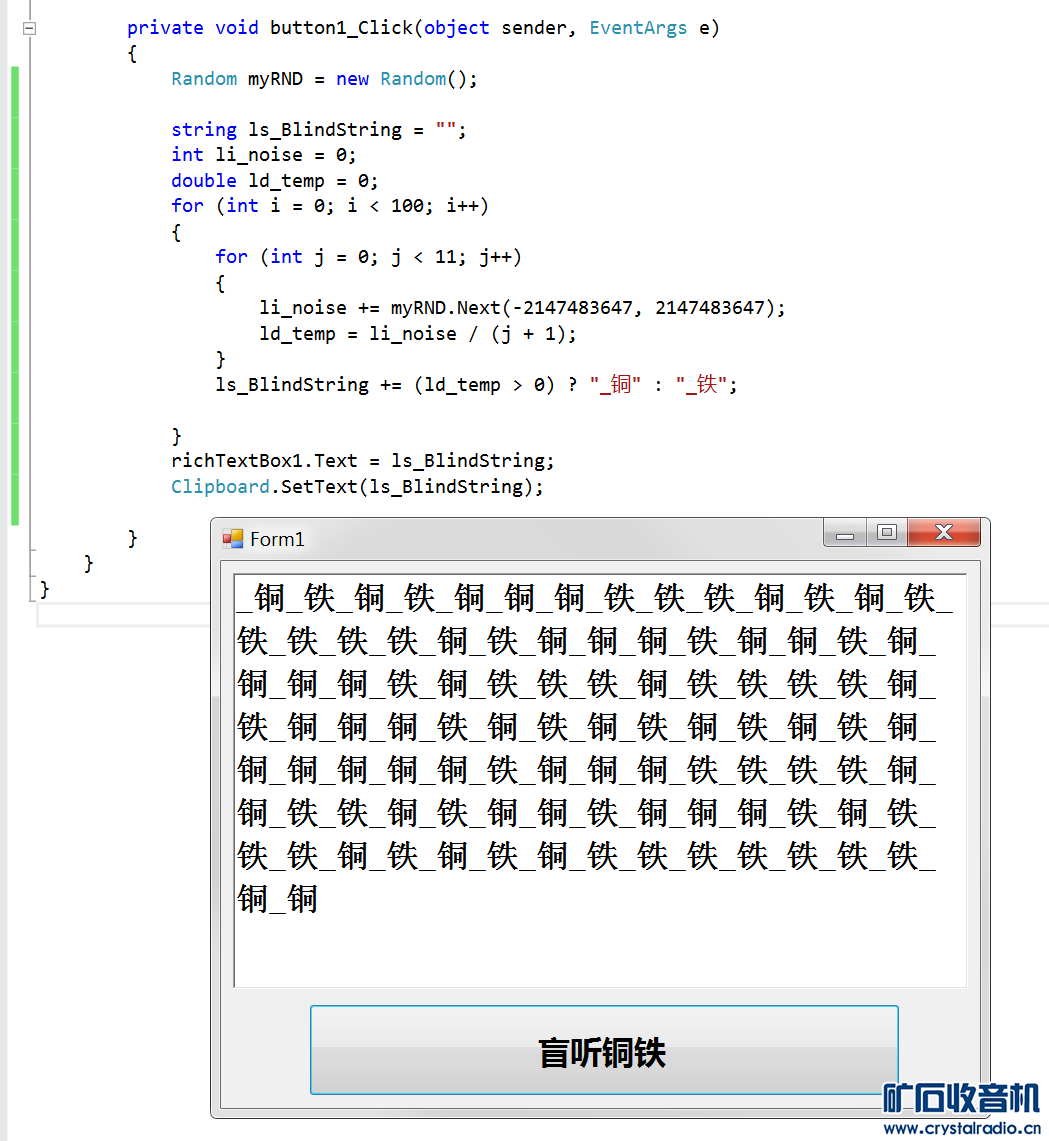This screenshot has width=1049, height=1141.
Task: Click the "_铜" string literal in code
Action: click(612, 385)
